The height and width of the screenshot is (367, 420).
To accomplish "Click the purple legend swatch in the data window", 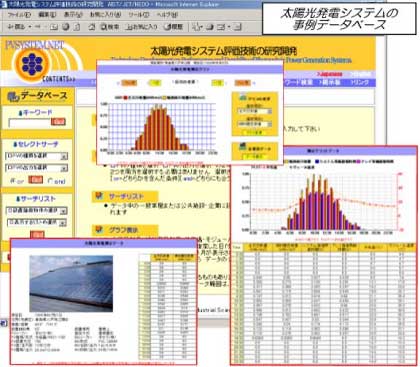I will (358, 162).
